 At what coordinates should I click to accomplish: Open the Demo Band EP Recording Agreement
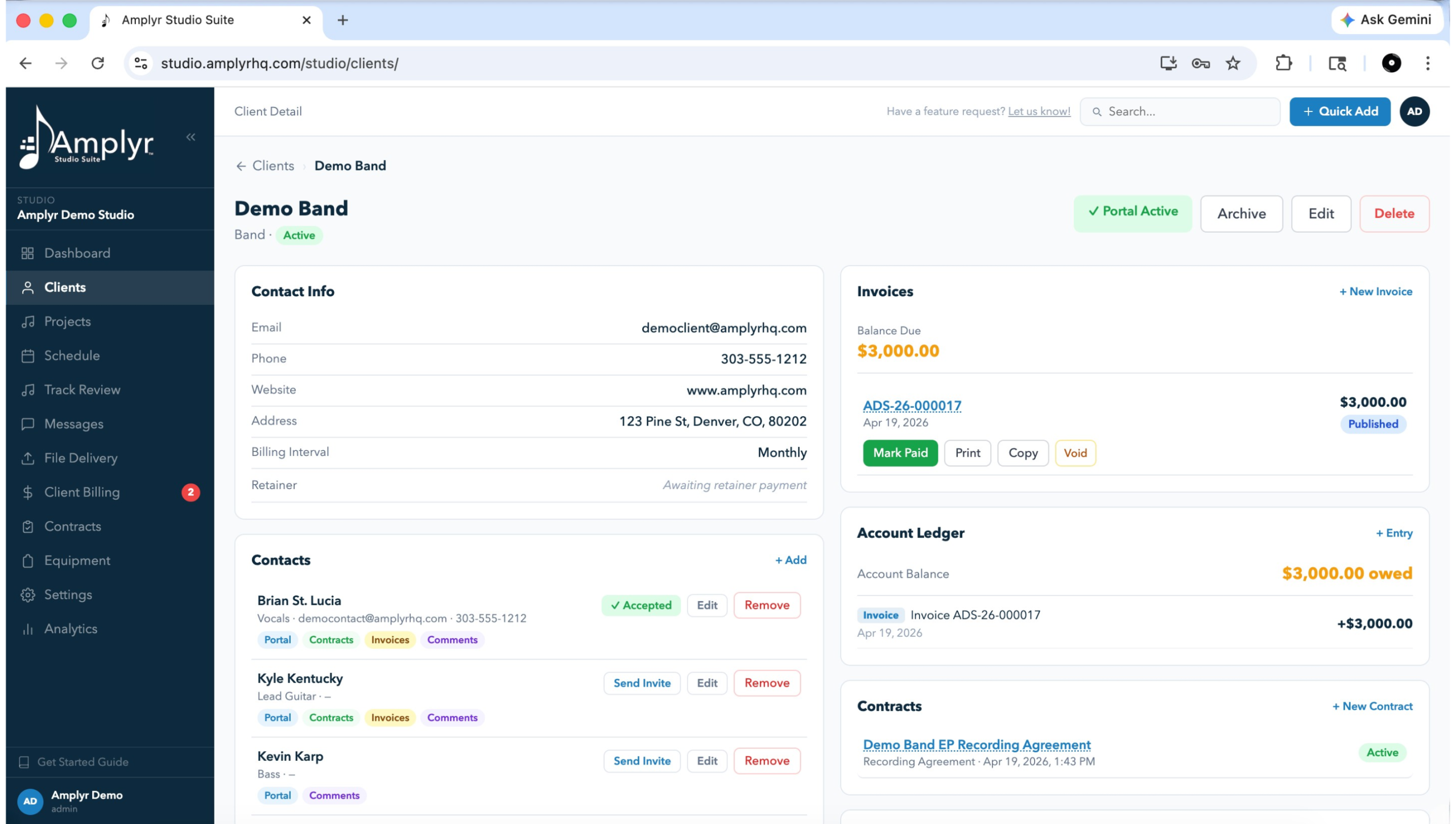(976, 744)
